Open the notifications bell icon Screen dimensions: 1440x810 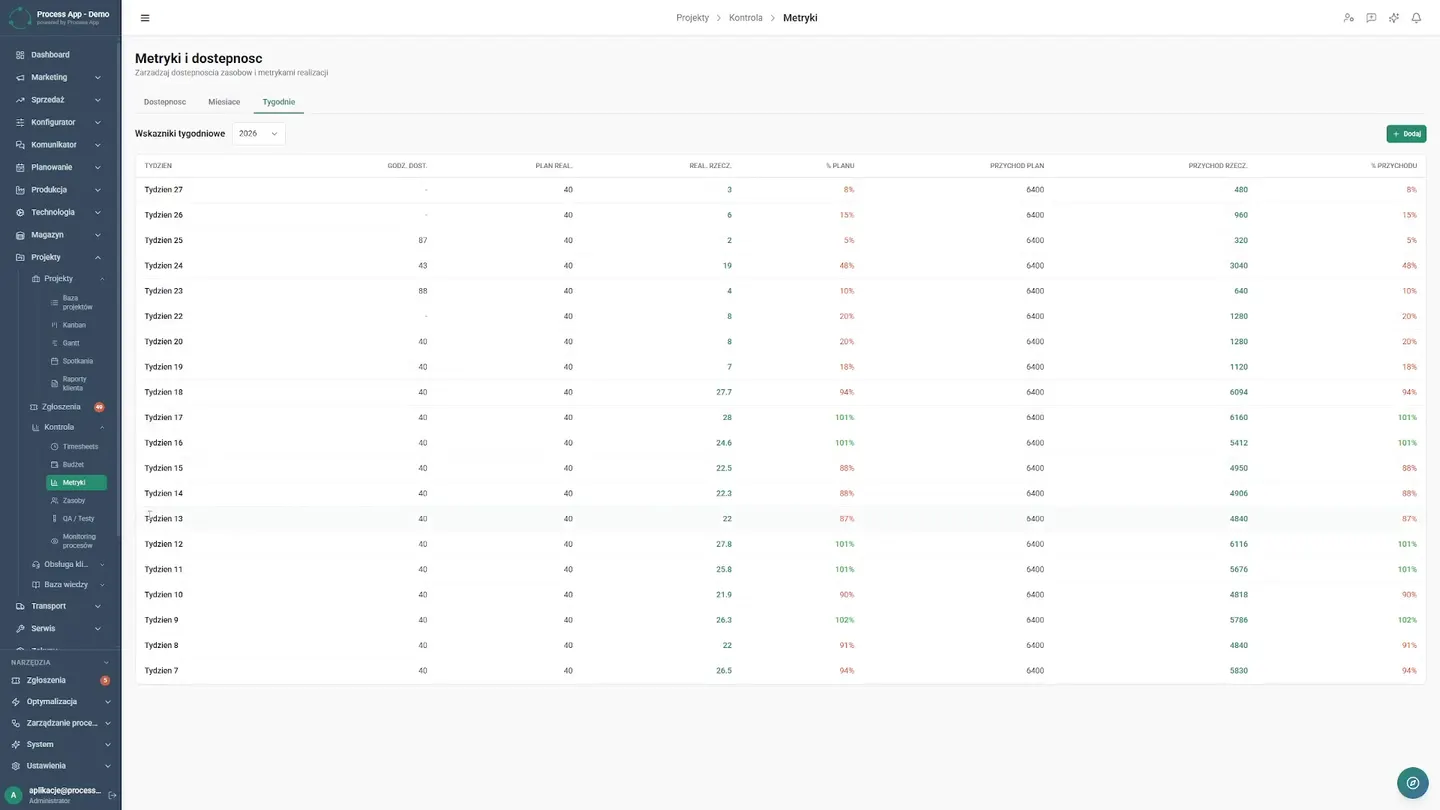1416,18
